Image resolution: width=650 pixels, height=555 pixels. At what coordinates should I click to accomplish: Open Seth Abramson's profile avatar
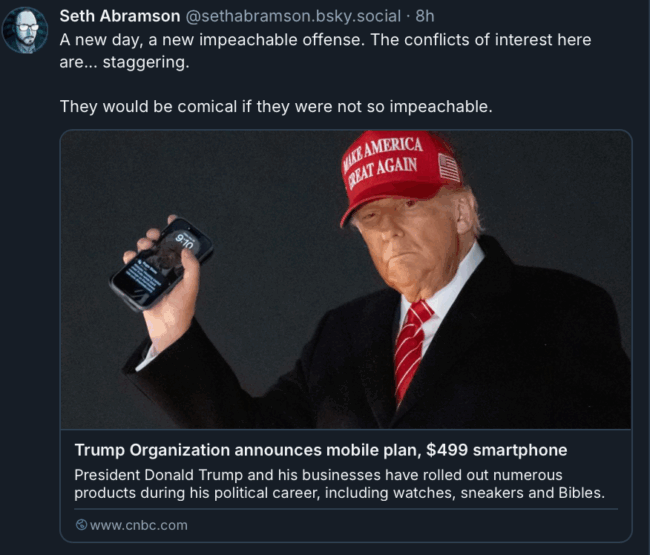click(x=25, y=30)
